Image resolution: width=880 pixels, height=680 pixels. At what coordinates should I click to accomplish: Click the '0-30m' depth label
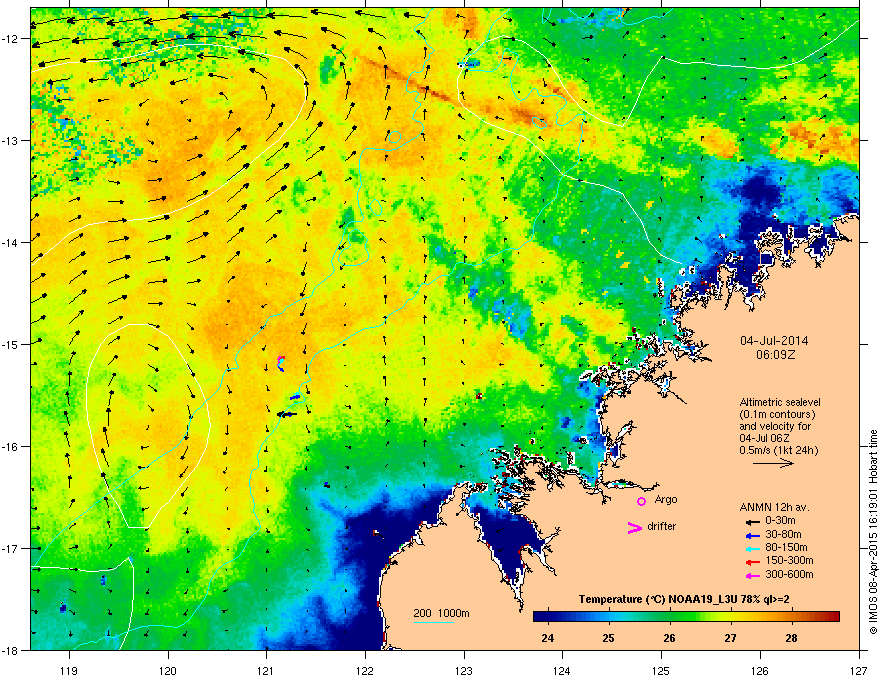pos(781,521)
